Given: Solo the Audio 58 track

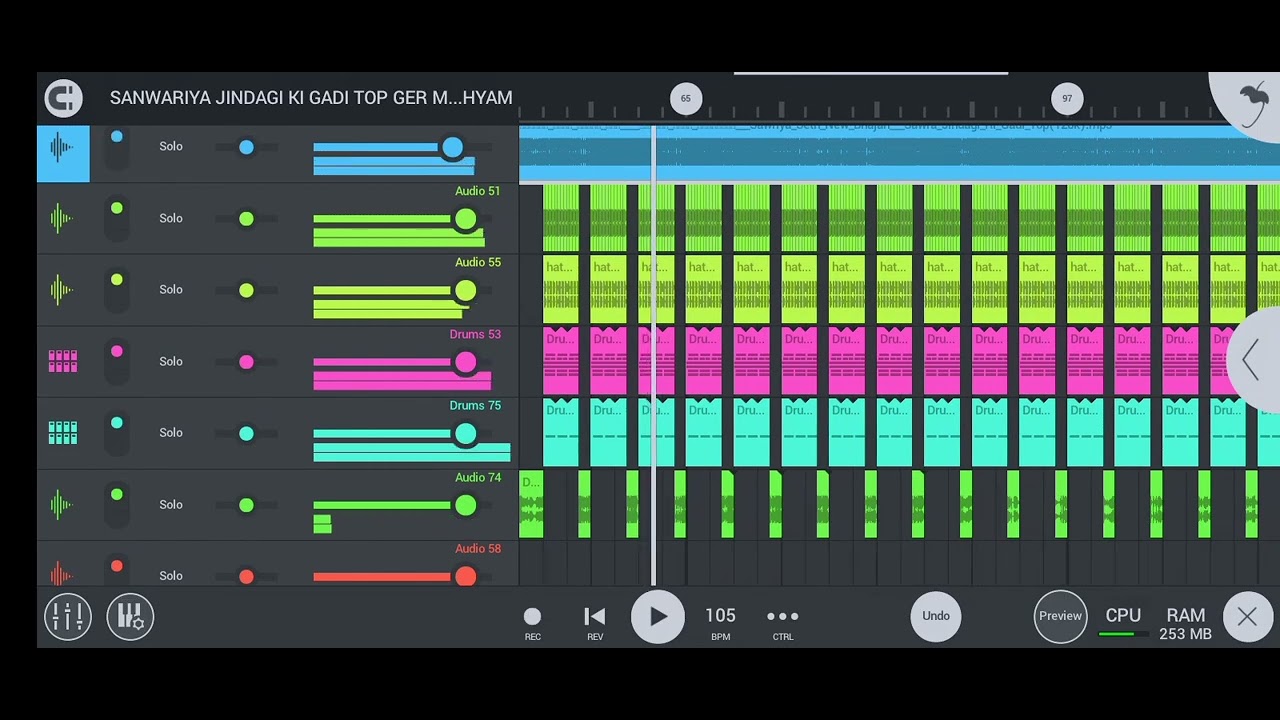Looking at the screenshot, I should tap(171, 575).
